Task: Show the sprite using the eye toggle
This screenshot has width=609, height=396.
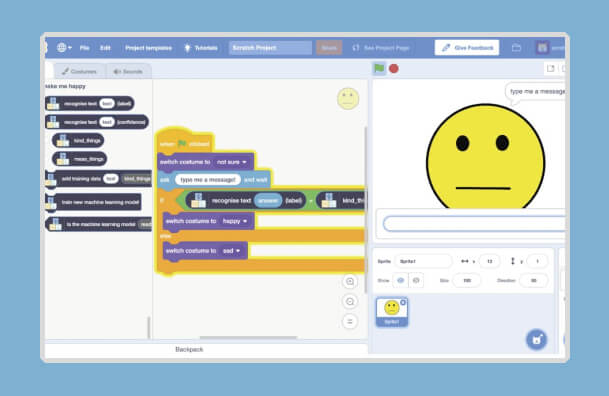Action: [400, 280]
